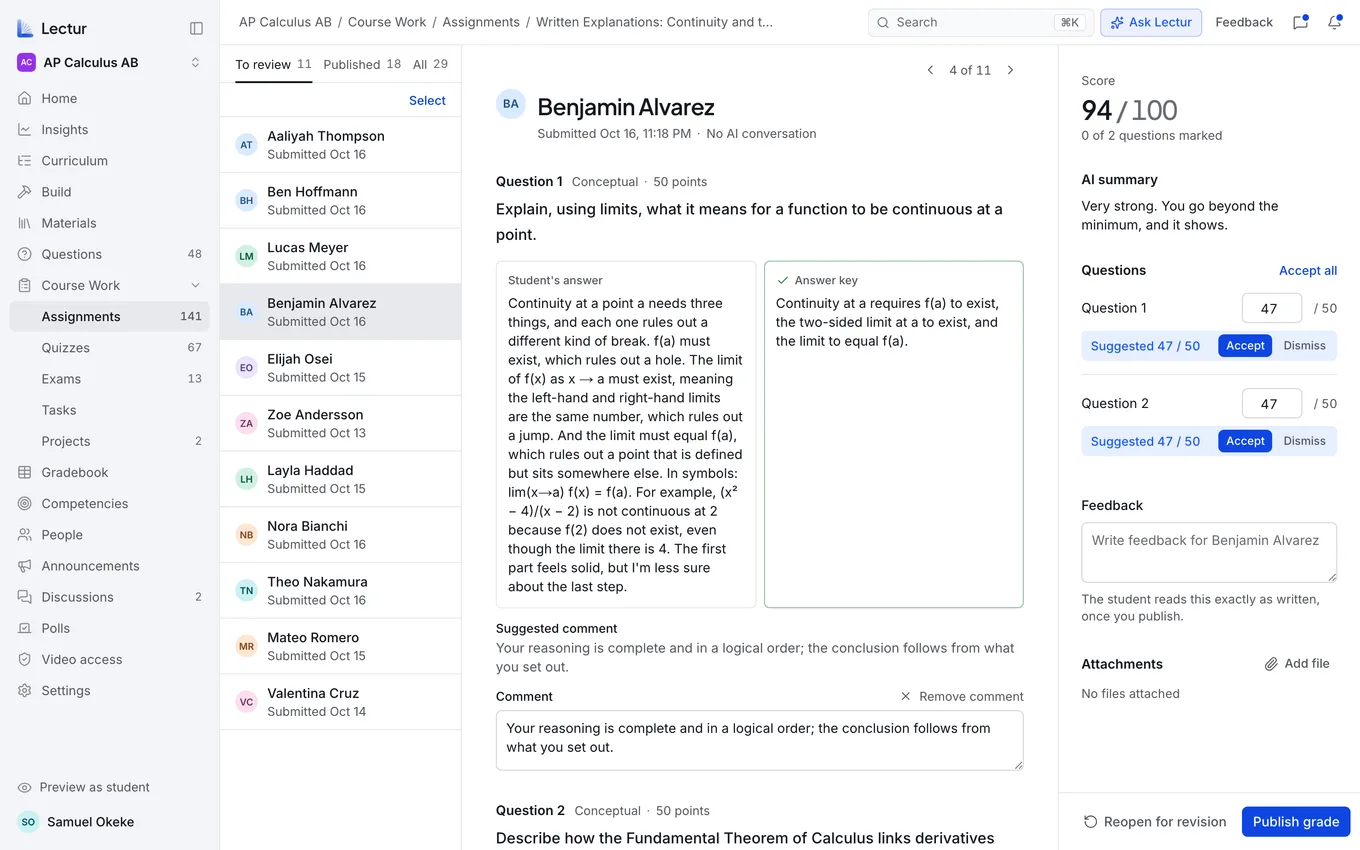Image resolution: width=1360 pixels, height=850 pixels.
Task: Switch to the All submissions tab
Action: pyautogui.click(x=430, y=64)
